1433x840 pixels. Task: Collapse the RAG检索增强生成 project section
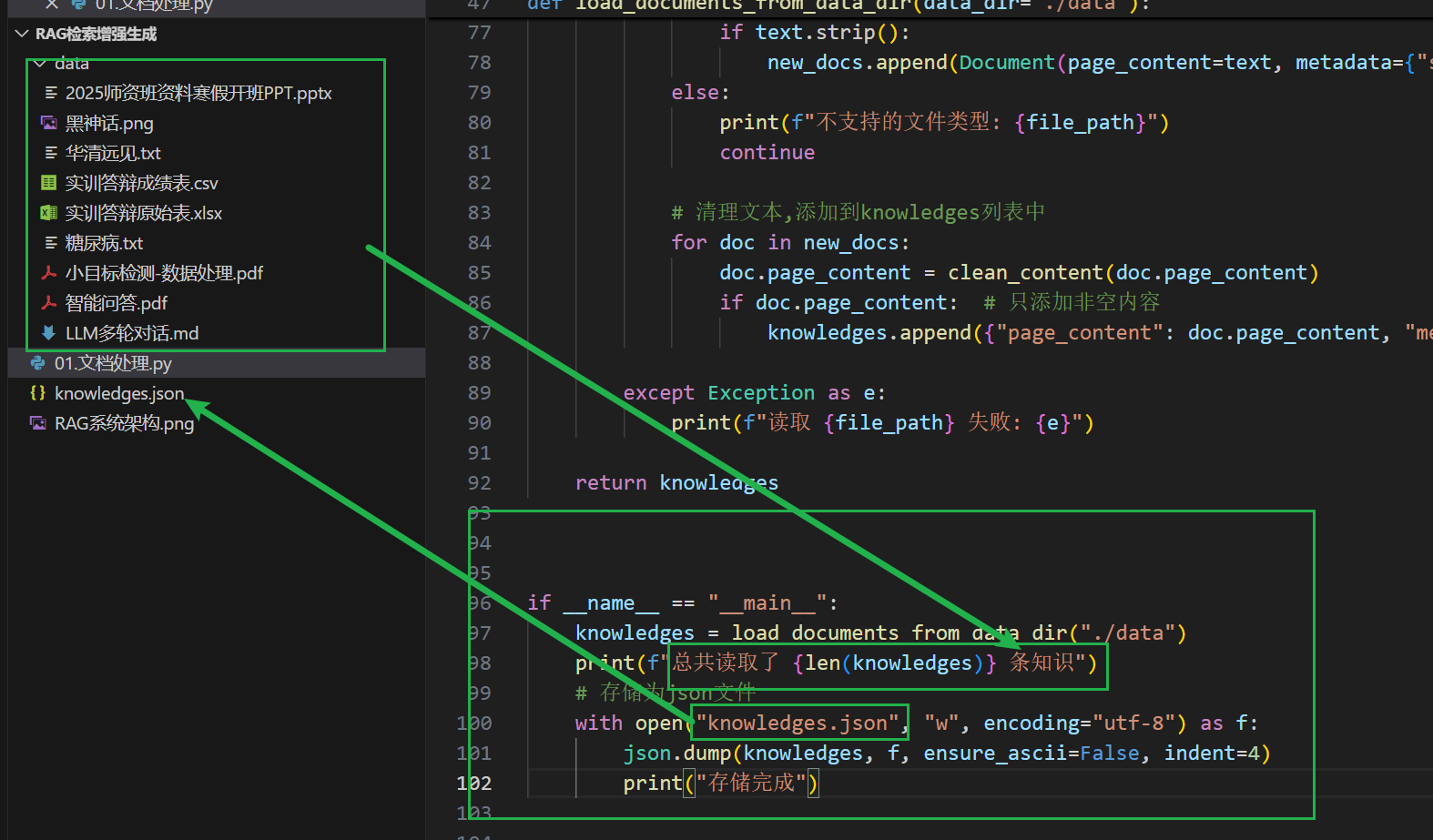point(22,34)
